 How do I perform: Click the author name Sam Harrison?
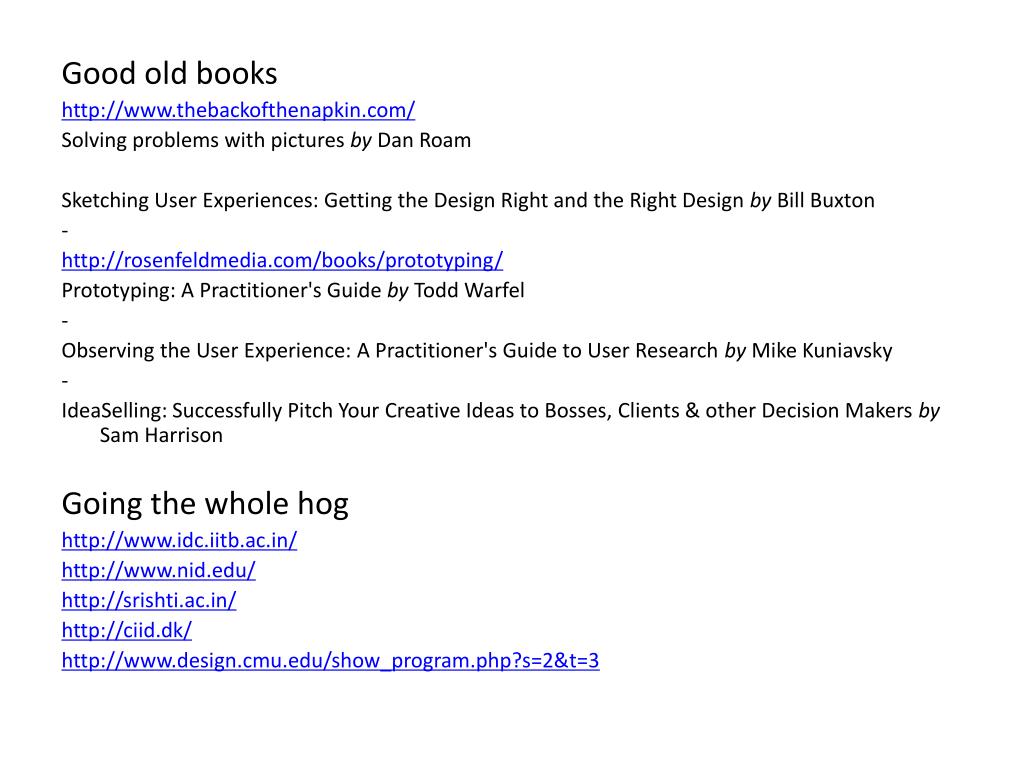pos(161,436)
